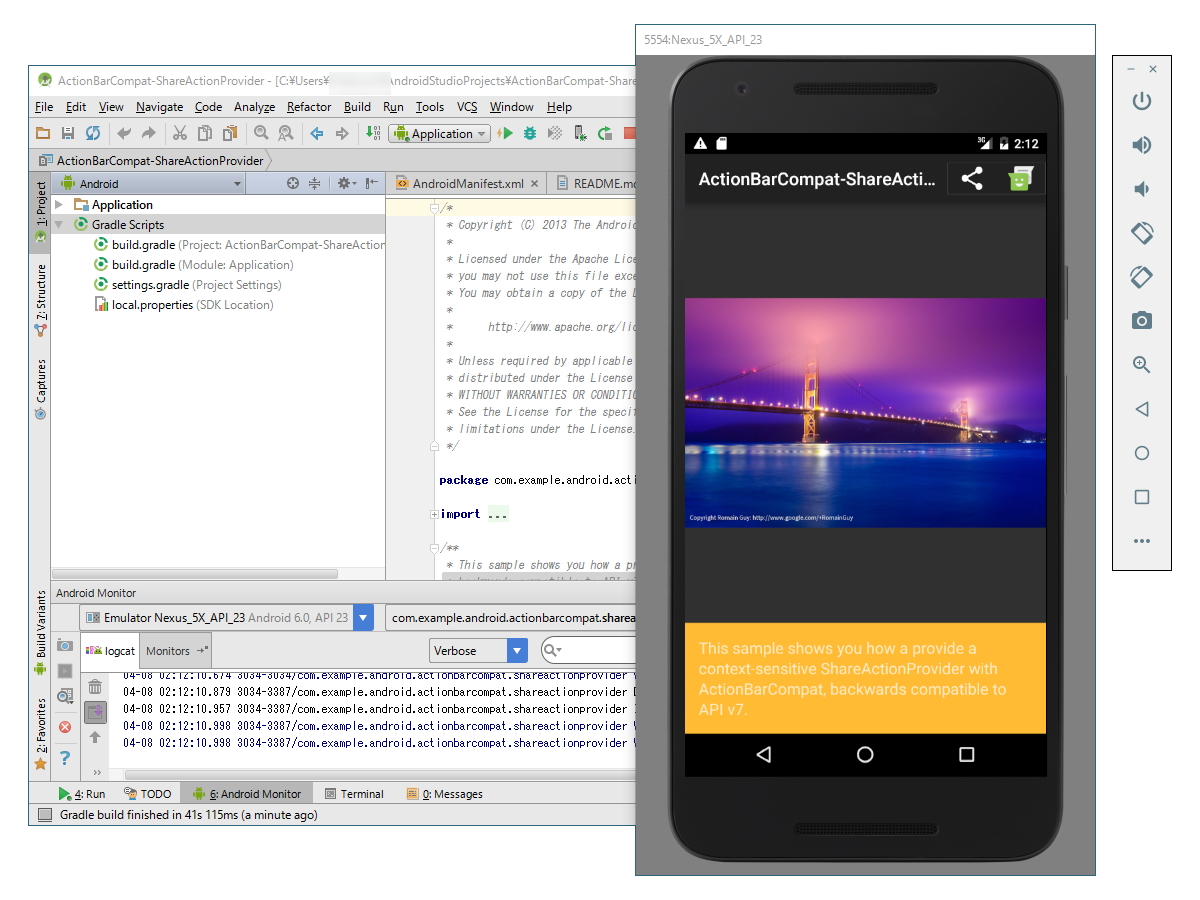This screenshot has width=1200, height=900.
Task: Click emulator sidebar Back triangle
Action: click(1141, 409)
